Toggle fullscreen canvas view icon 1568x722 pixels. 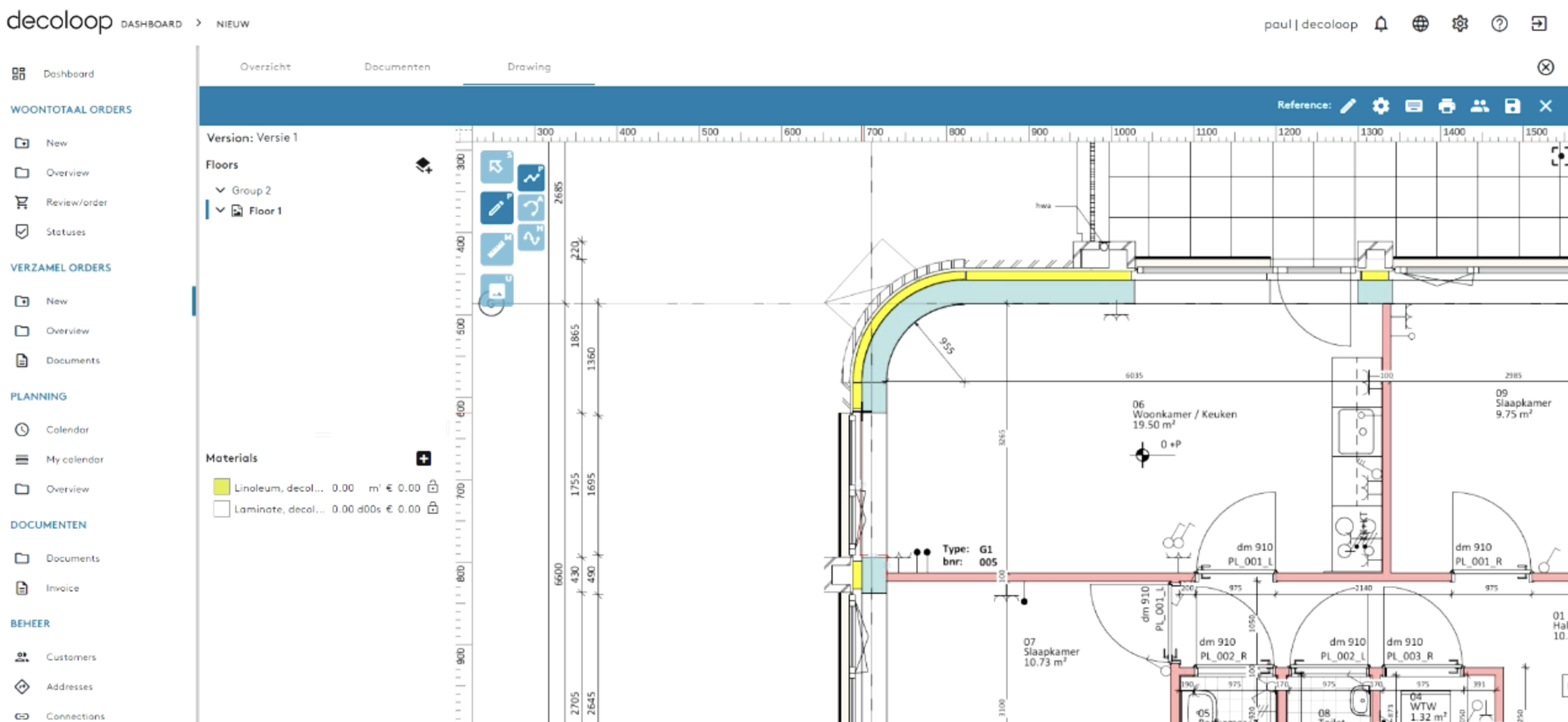click(x=1558, y=156)
